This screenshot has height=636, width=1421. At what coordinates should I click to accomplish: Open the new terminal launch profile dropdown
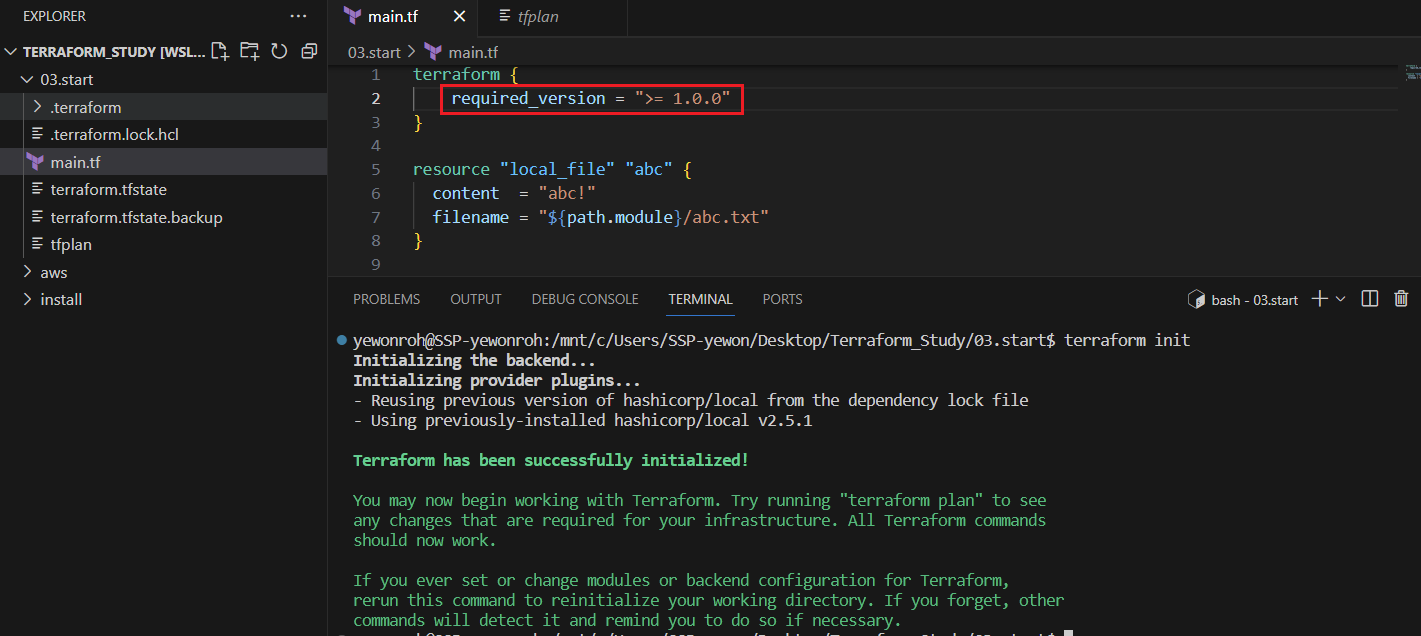click(x=1341, y=298)
